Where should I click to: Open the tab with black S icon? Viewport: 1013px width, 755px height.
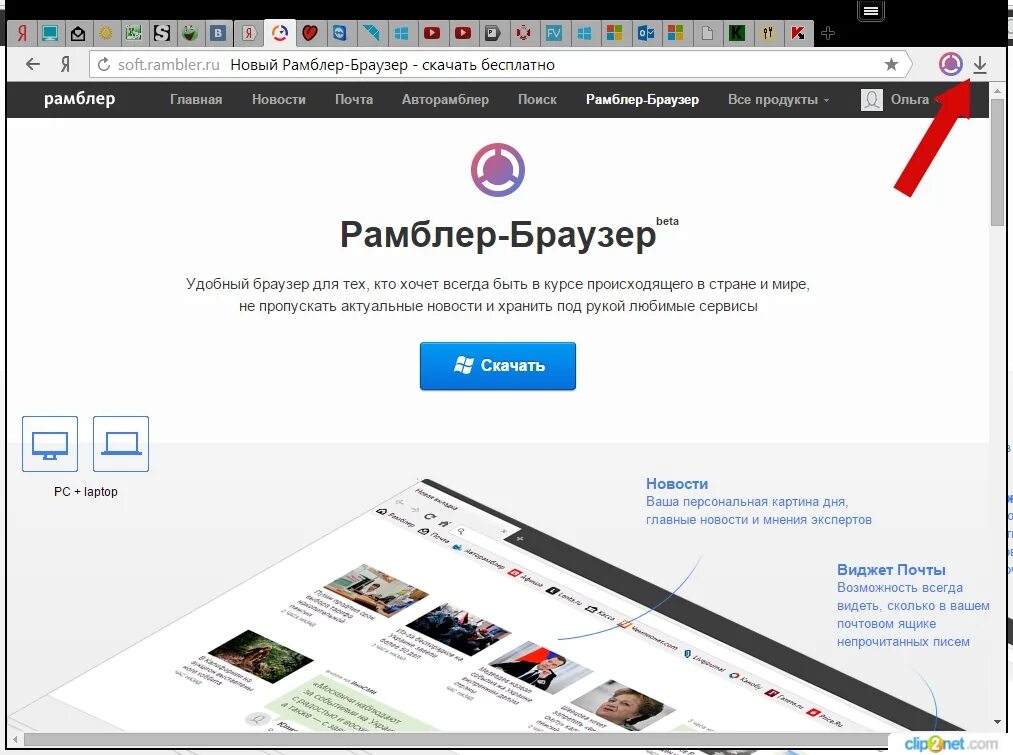pyautogui.click(x=162, y=33)
